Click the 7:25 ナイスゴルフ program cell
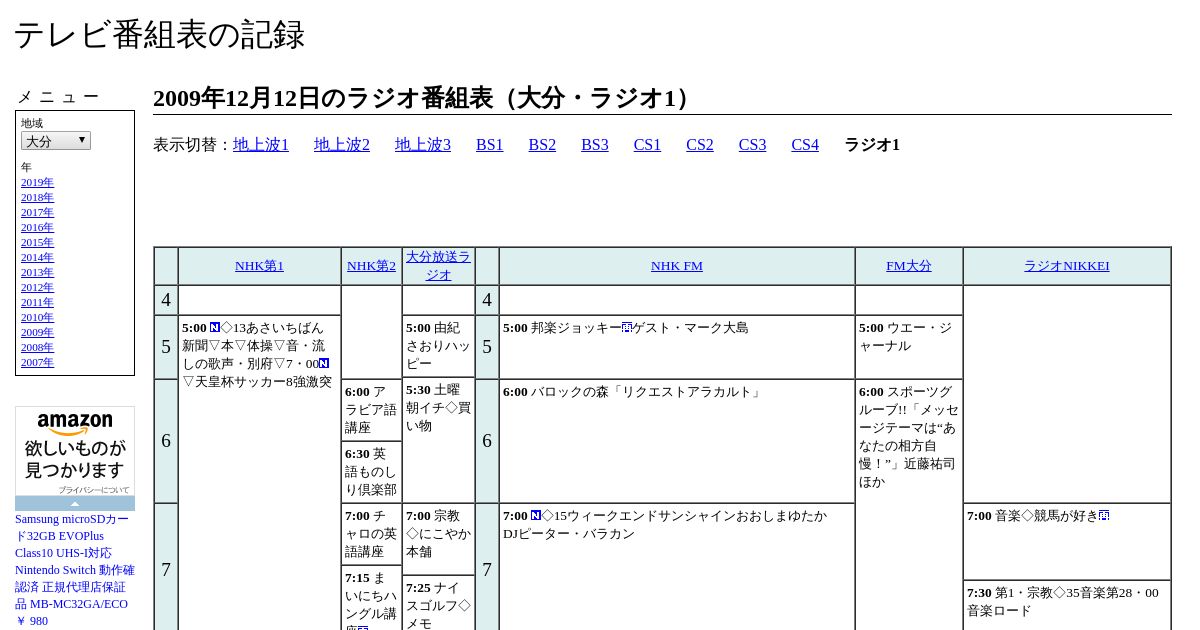The height and width of the screenshot is (630, 1200). pos(438,603)
